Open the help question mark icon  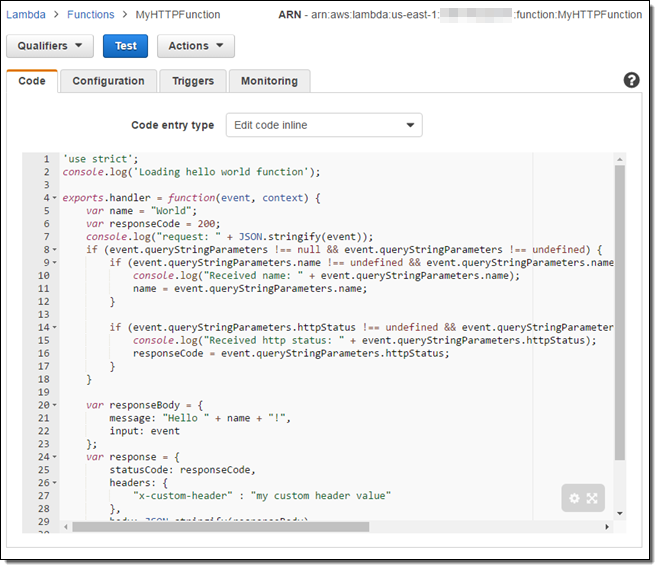click(631, 80)
